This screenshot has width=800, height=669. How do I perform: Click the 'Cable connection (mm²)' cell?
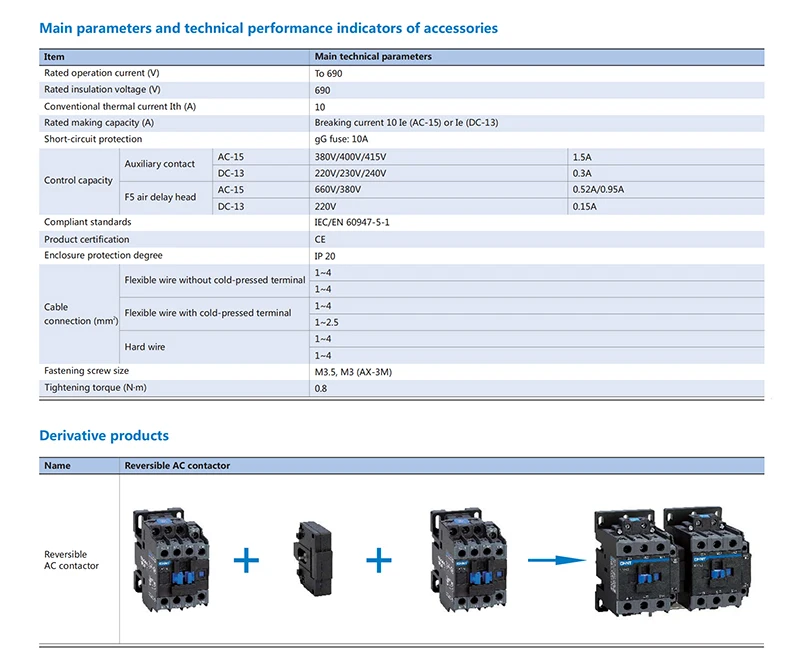pyautogui.click(x=81, y=314)
